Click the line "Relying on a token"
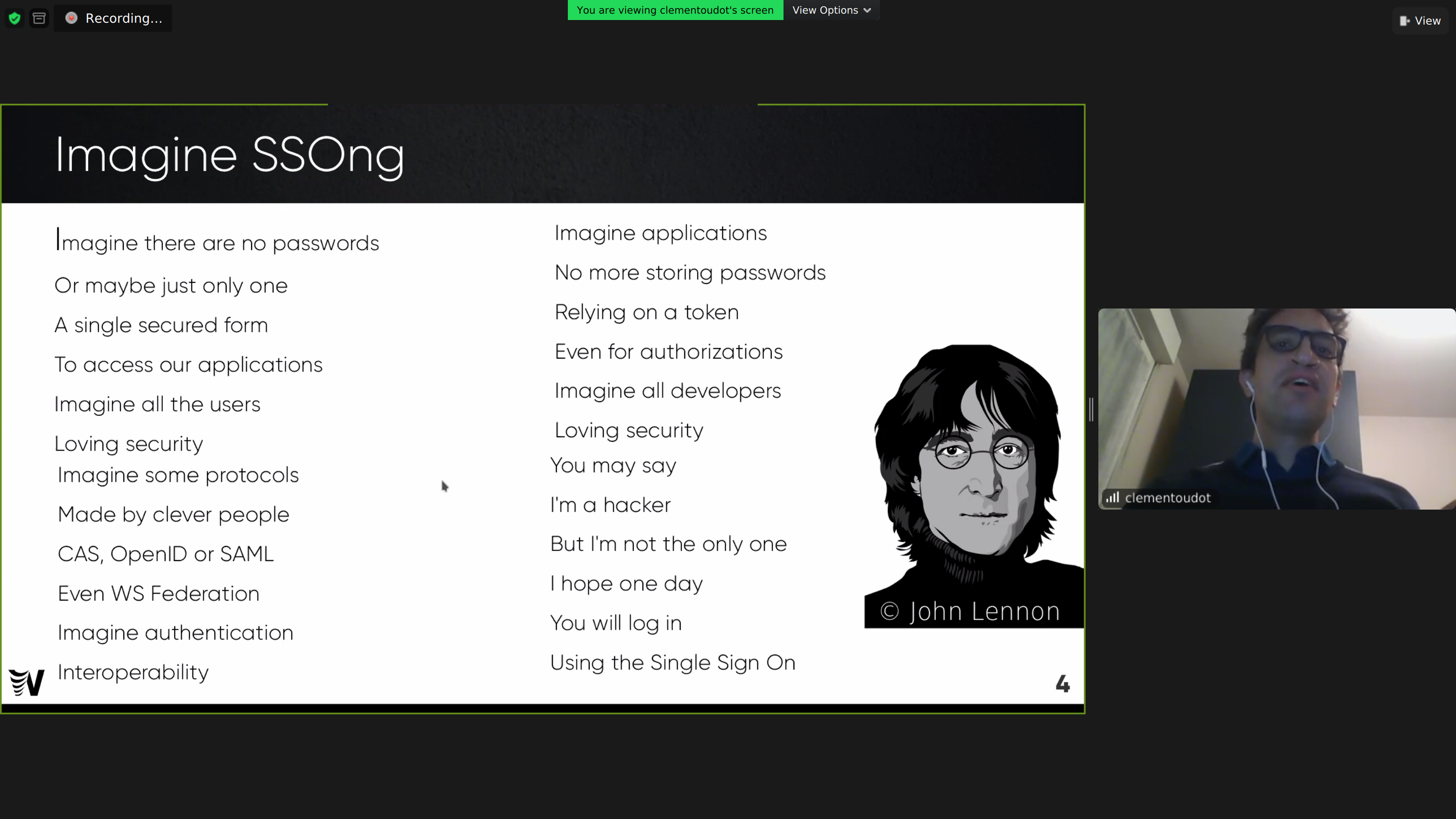The height and width of the screenshot is (819, 1456). click(x=646, y=312)
